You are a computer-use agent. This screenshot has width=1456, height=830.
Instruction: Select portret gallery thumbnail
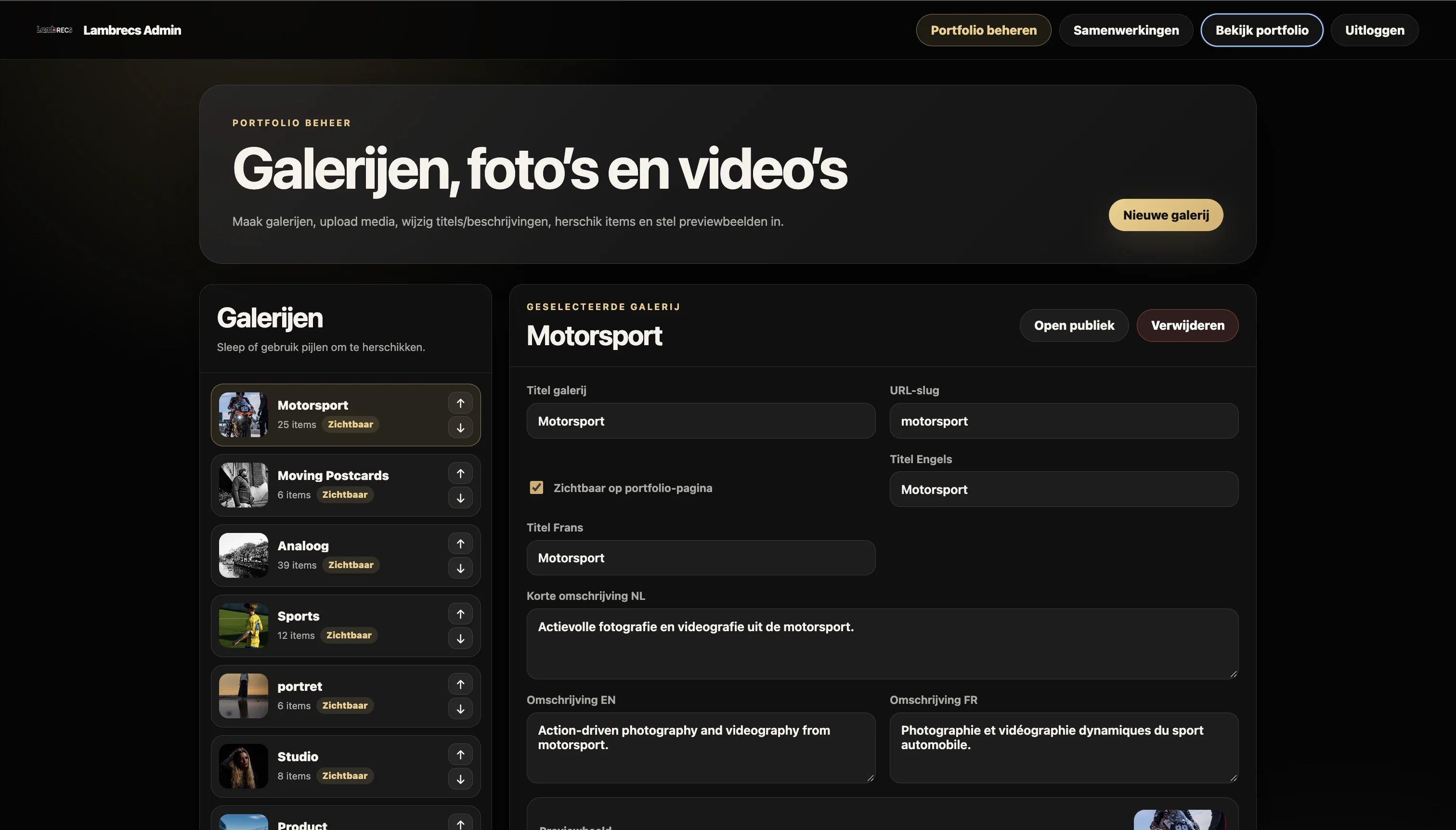(x=244, y=696)
